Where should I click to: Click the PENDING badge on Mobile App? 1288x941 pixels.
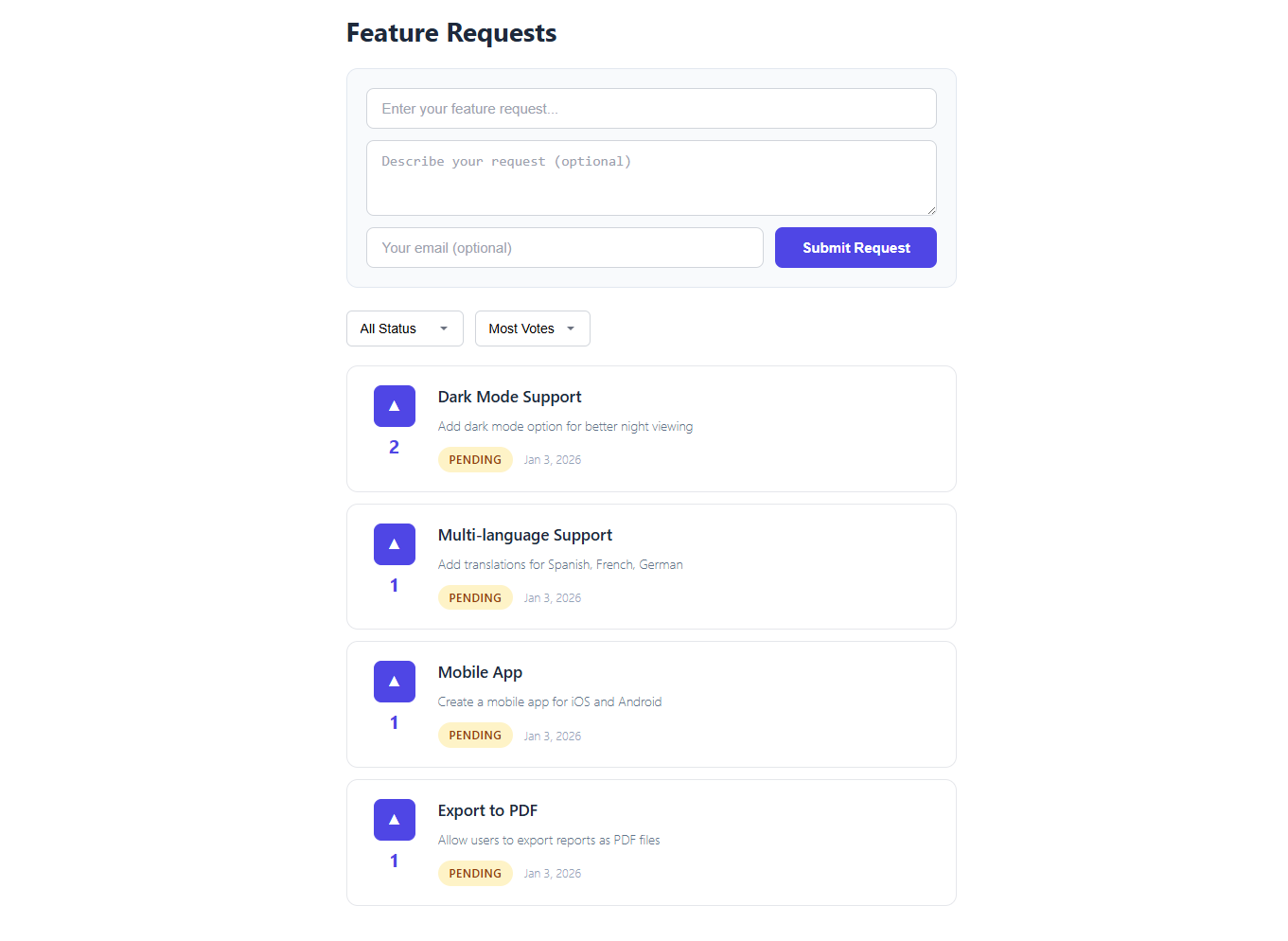tap(475, 735)
